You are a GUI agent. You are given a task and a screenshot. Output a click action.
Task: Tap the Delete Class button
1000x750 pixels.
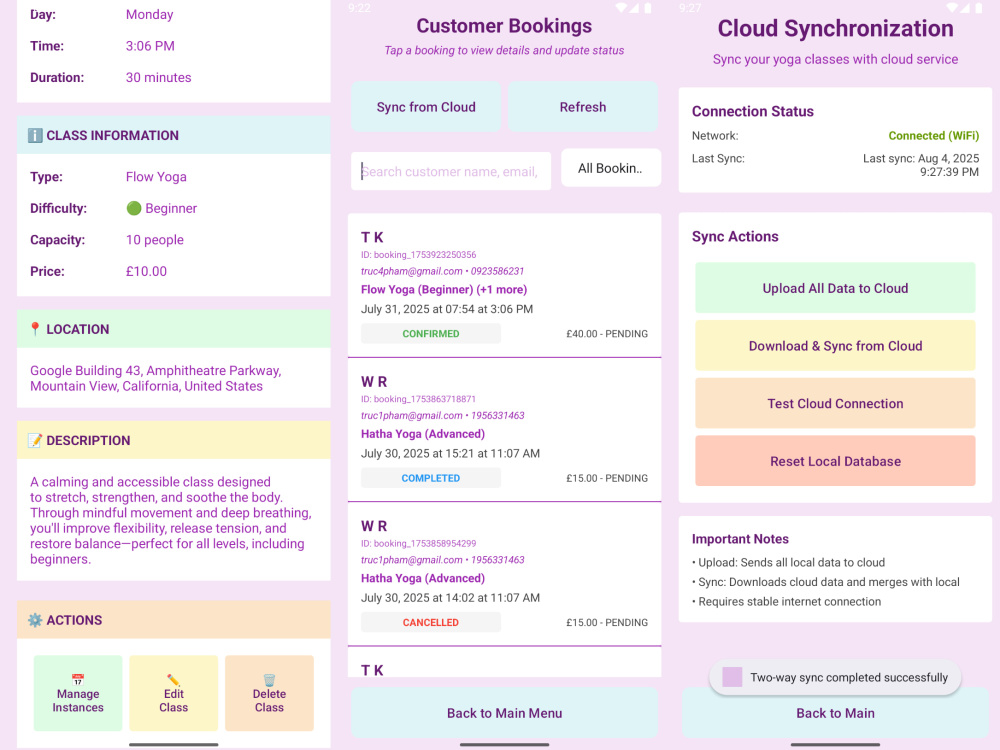click(x=269, y=693)
